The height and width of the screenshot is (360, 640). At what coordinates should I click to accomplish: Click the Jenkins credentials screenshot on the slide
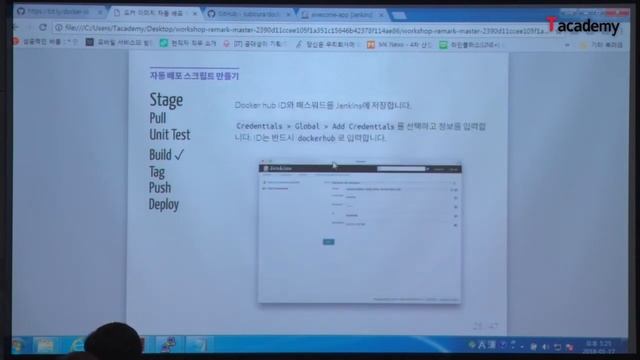360,232
